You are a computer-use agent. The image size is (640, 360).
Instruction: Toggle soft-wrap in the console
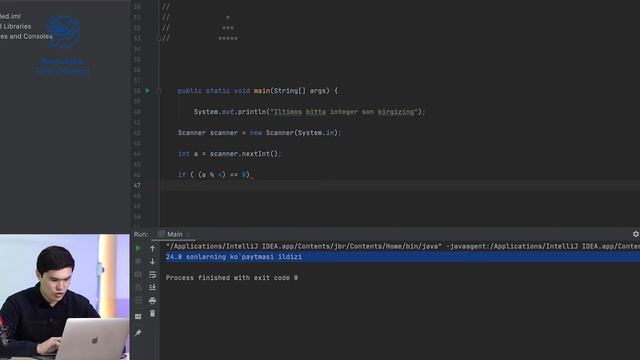tap(152, 274)
